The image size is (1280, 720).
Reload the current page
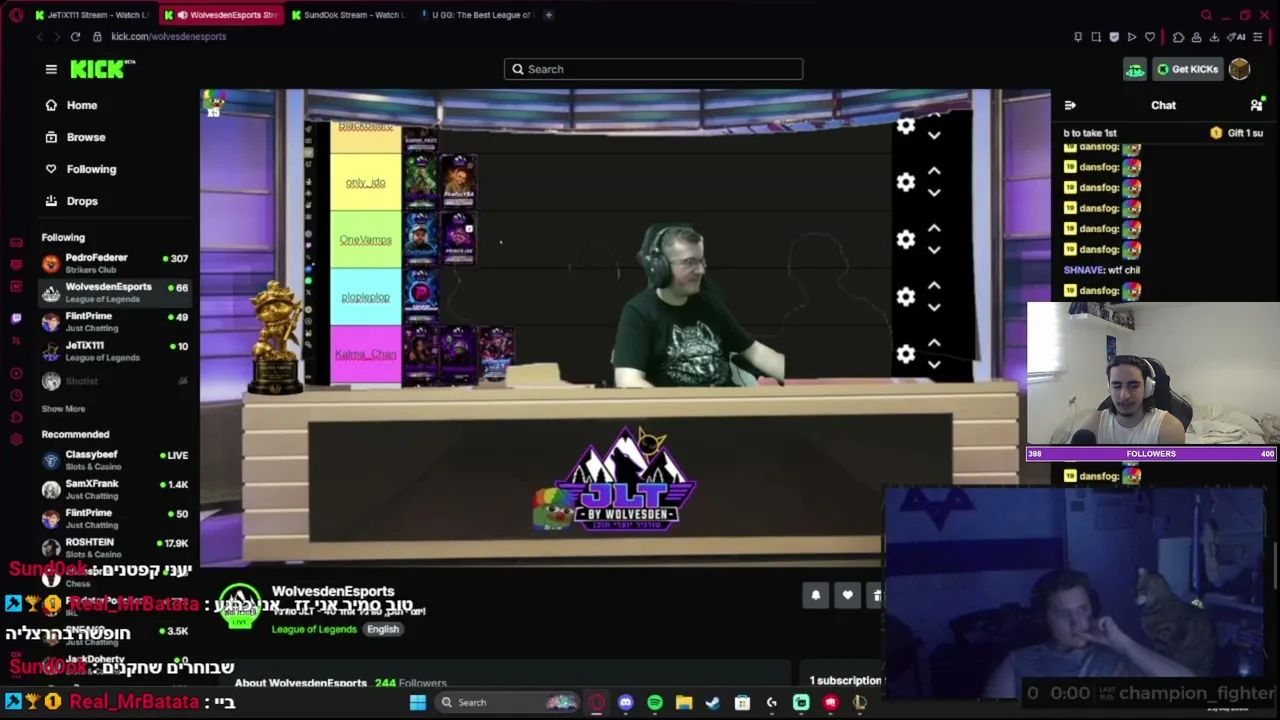75,37
